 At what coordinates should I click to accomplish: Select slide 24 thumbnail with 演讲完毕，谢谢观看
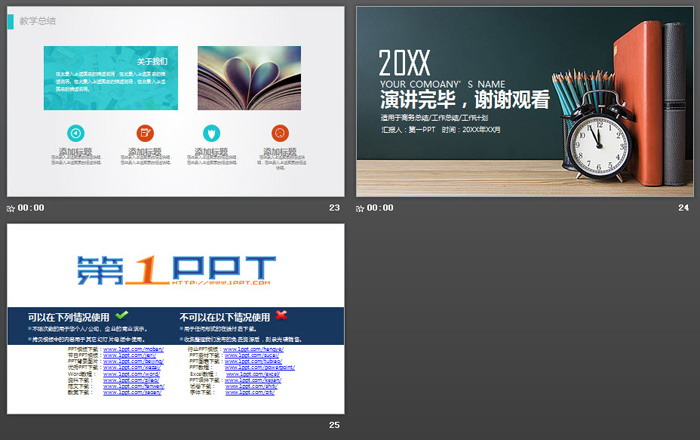(x=525, y=101)
